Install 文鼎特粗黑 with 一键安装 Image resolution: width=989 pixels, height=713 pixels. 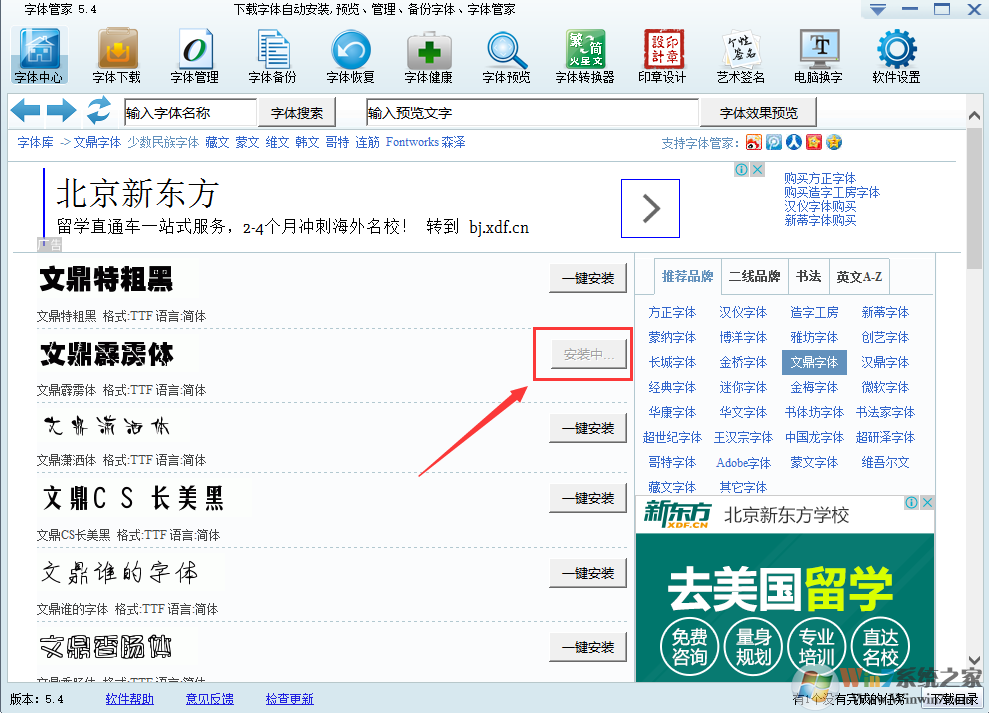(588, 278)
